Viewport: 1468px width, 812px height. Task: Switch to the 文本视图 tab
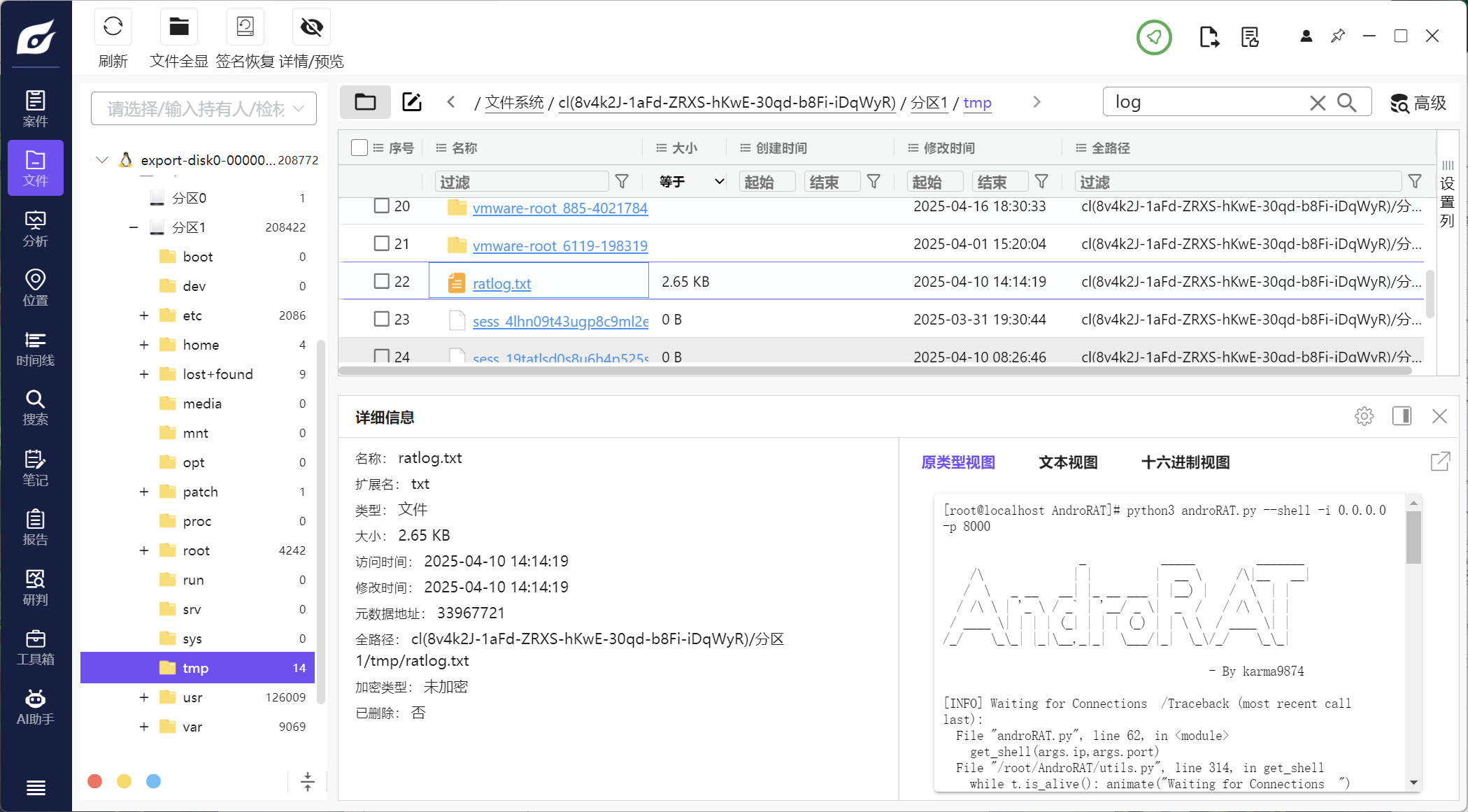[x=1068, y=462]
